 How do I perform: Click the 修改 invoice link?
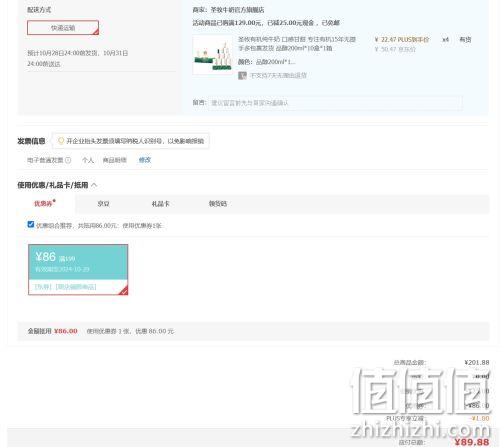[x=145, y=160]
